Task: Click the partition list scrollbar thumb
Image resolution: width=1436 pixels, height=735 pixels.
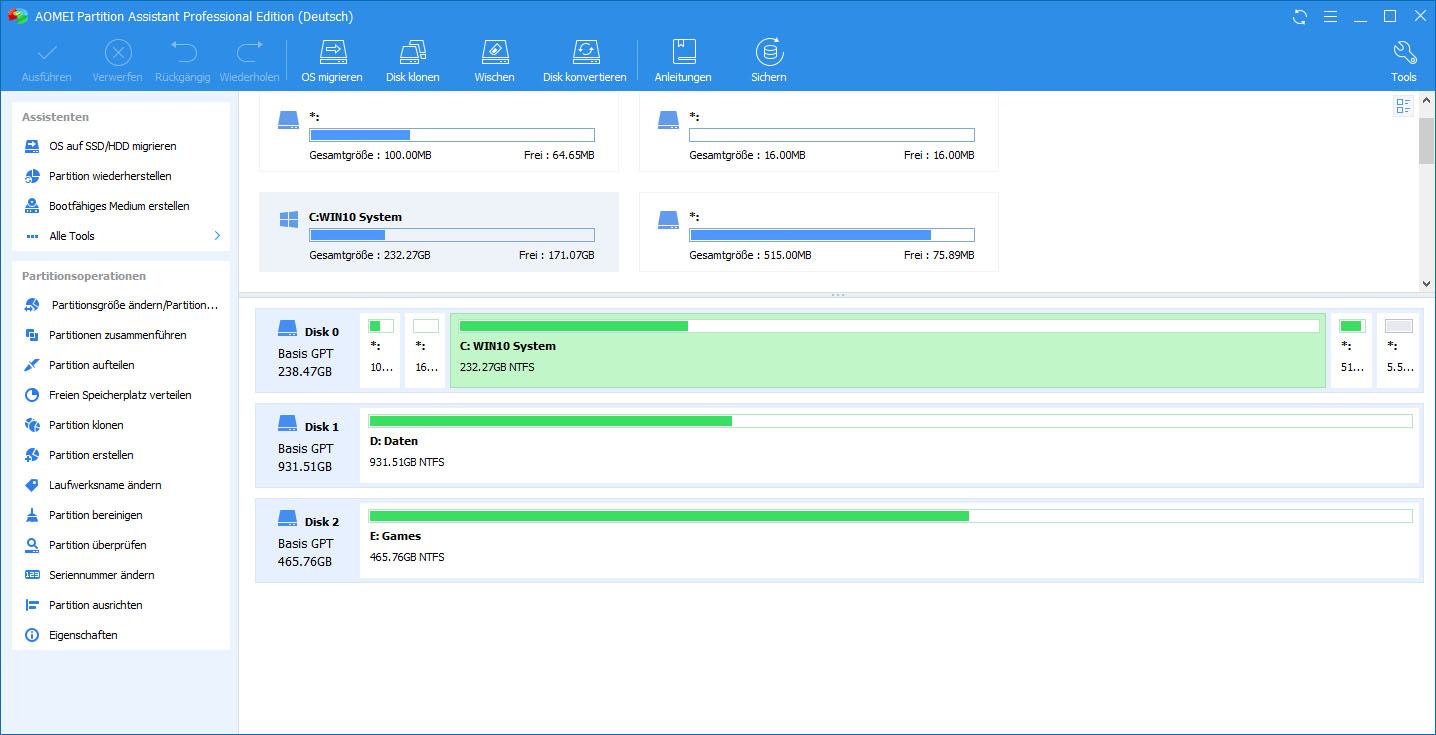Action: click(1427, 140)
